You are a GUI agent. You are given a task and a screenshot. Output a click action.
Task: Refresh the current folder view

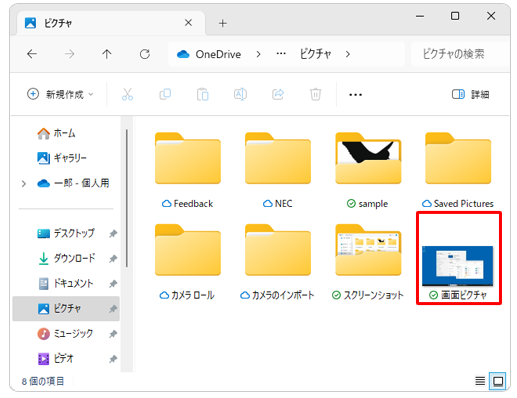[x=145, y=54]
